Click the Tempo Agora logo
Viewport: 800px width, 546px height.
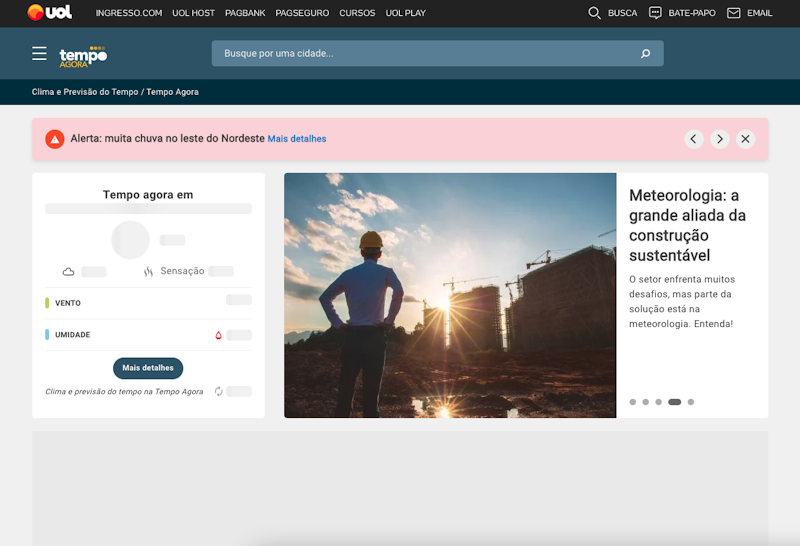pyautogui.click(x=83, y=57)
